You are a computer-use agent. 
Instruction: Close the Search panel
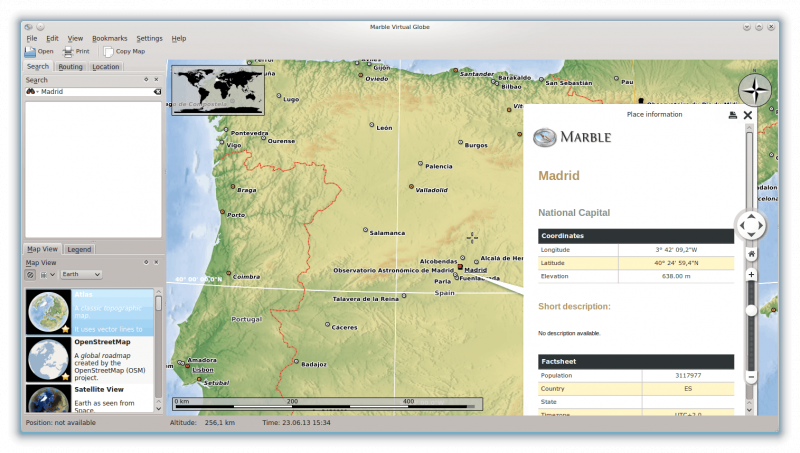(156, 80)
